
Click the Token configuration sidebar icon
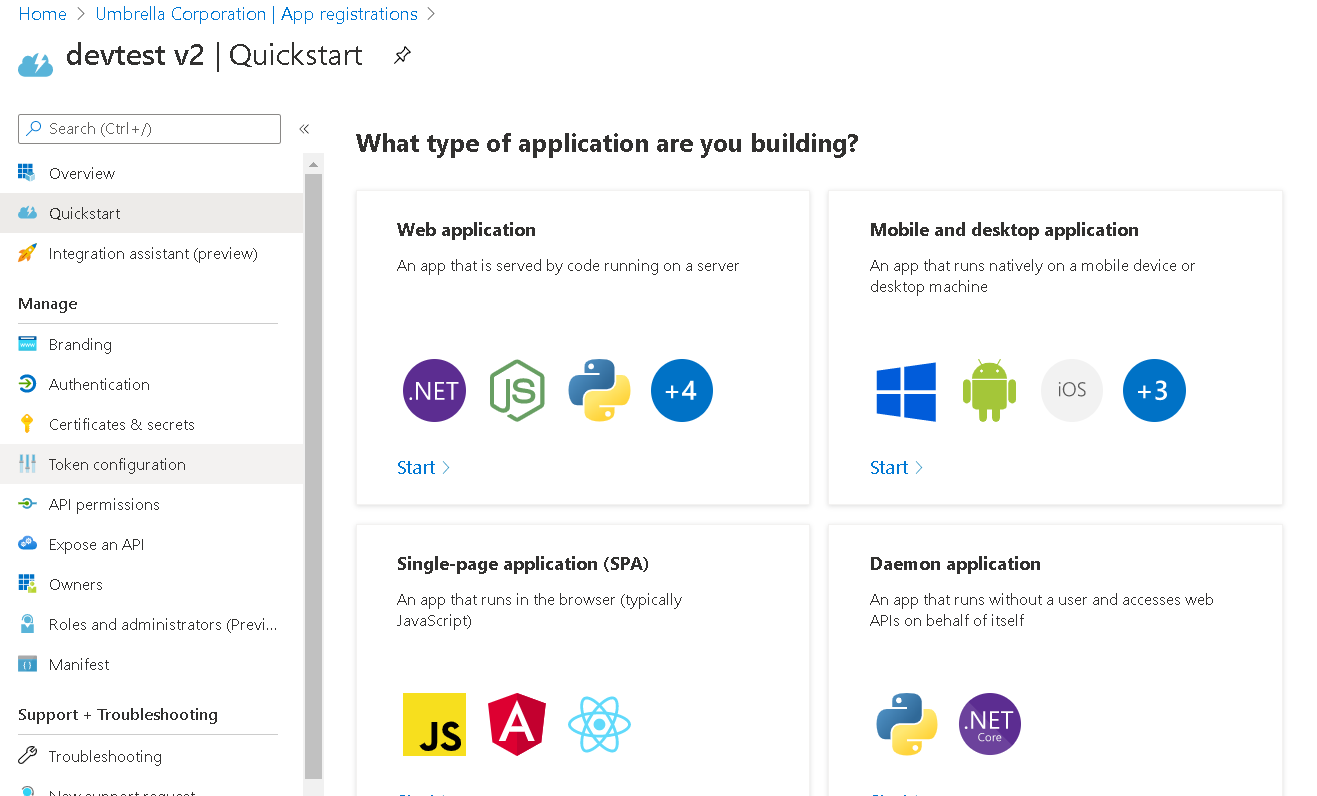[x=27, y=464]
